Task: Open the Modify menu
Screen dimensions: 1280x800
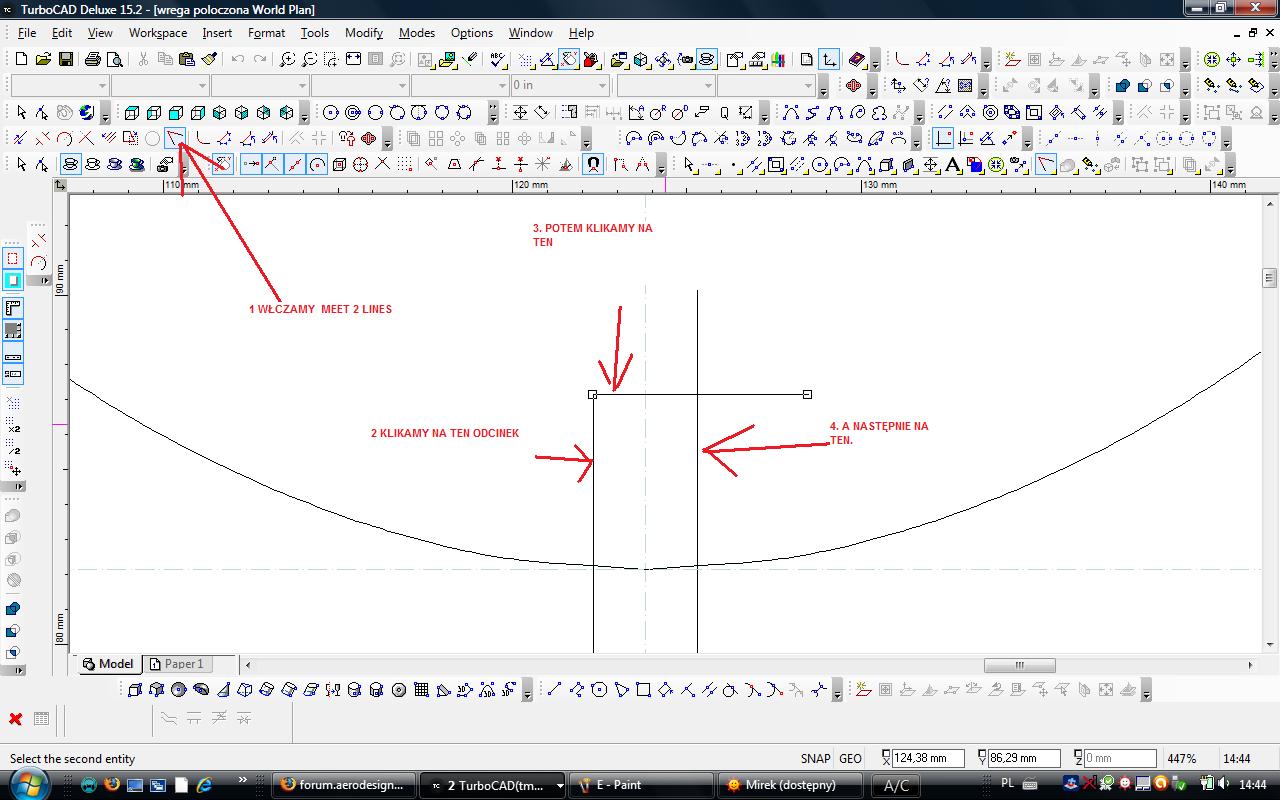Action: tap(364, 33)
